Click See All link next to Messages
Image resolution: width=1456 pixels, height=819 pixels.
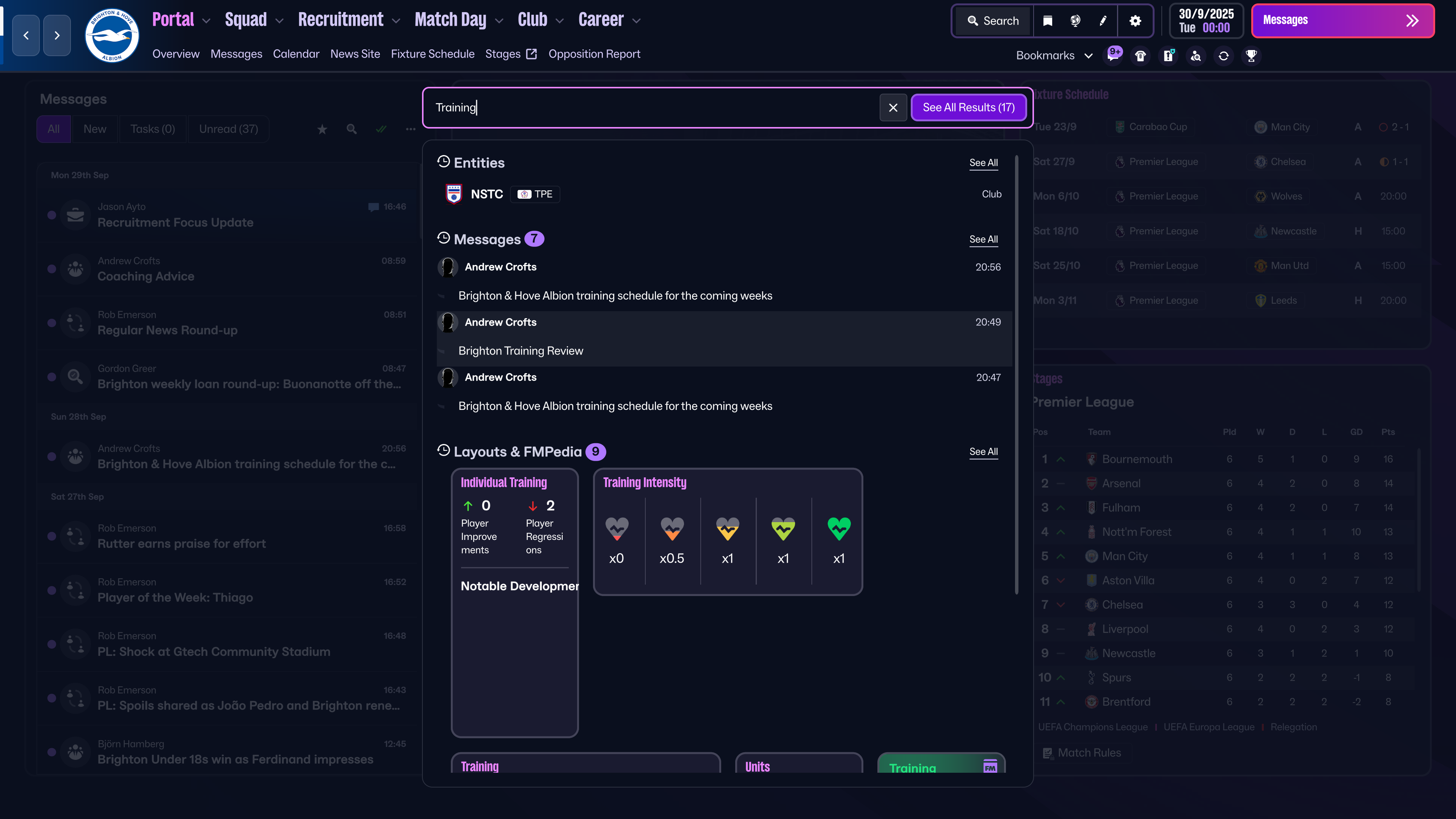tap(983, 239)
